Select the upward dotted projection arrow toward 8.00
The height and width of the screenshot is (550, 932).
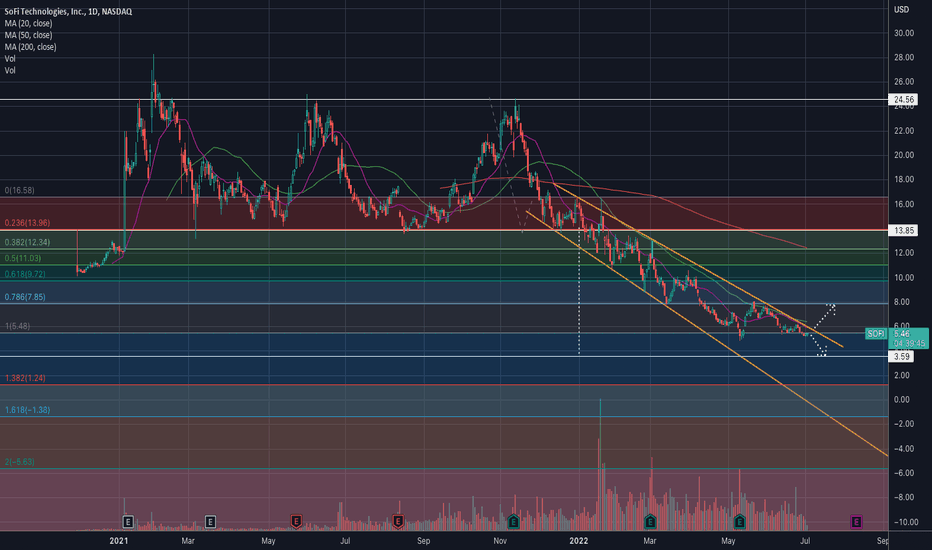pyautogui.click(x=824, y=317)
